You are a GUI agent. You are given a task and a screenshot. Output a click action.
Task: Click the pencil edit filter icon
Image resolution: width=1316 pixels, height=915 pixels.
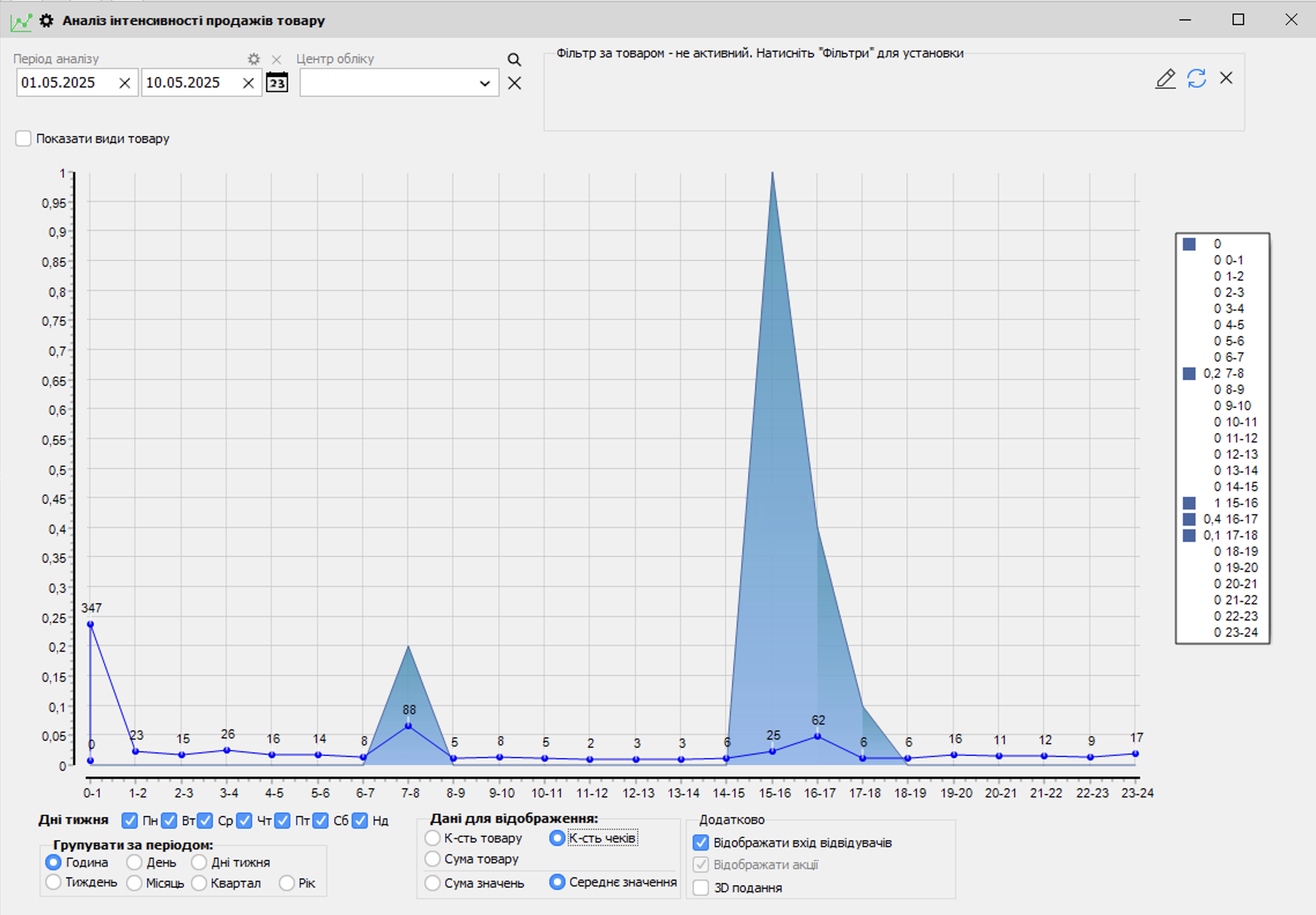(1165, 79)
